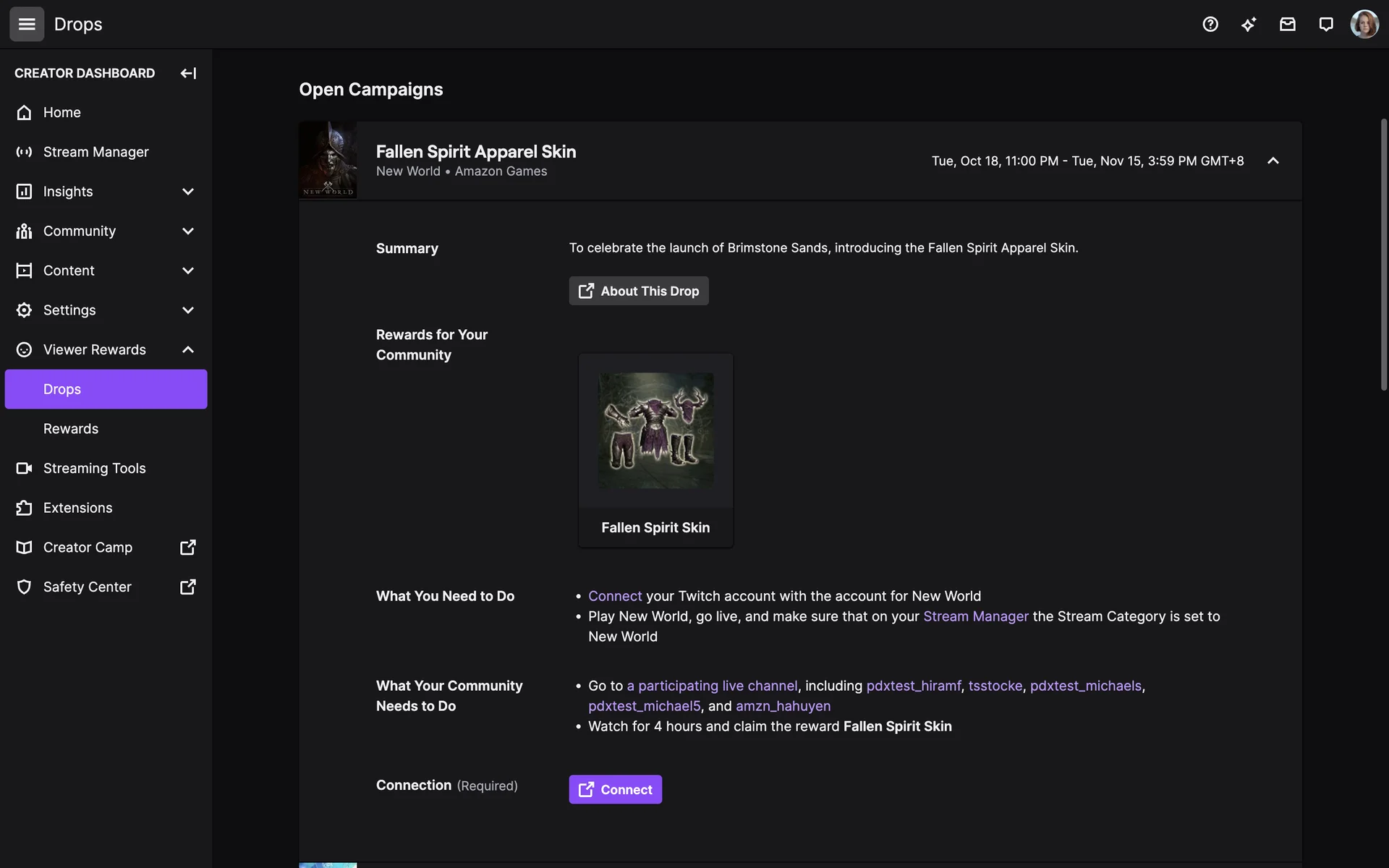The height and width of the screenshot is (868, 1389).
Task: Open the whispers chat bubble icon
Action: pos(1325,24)
